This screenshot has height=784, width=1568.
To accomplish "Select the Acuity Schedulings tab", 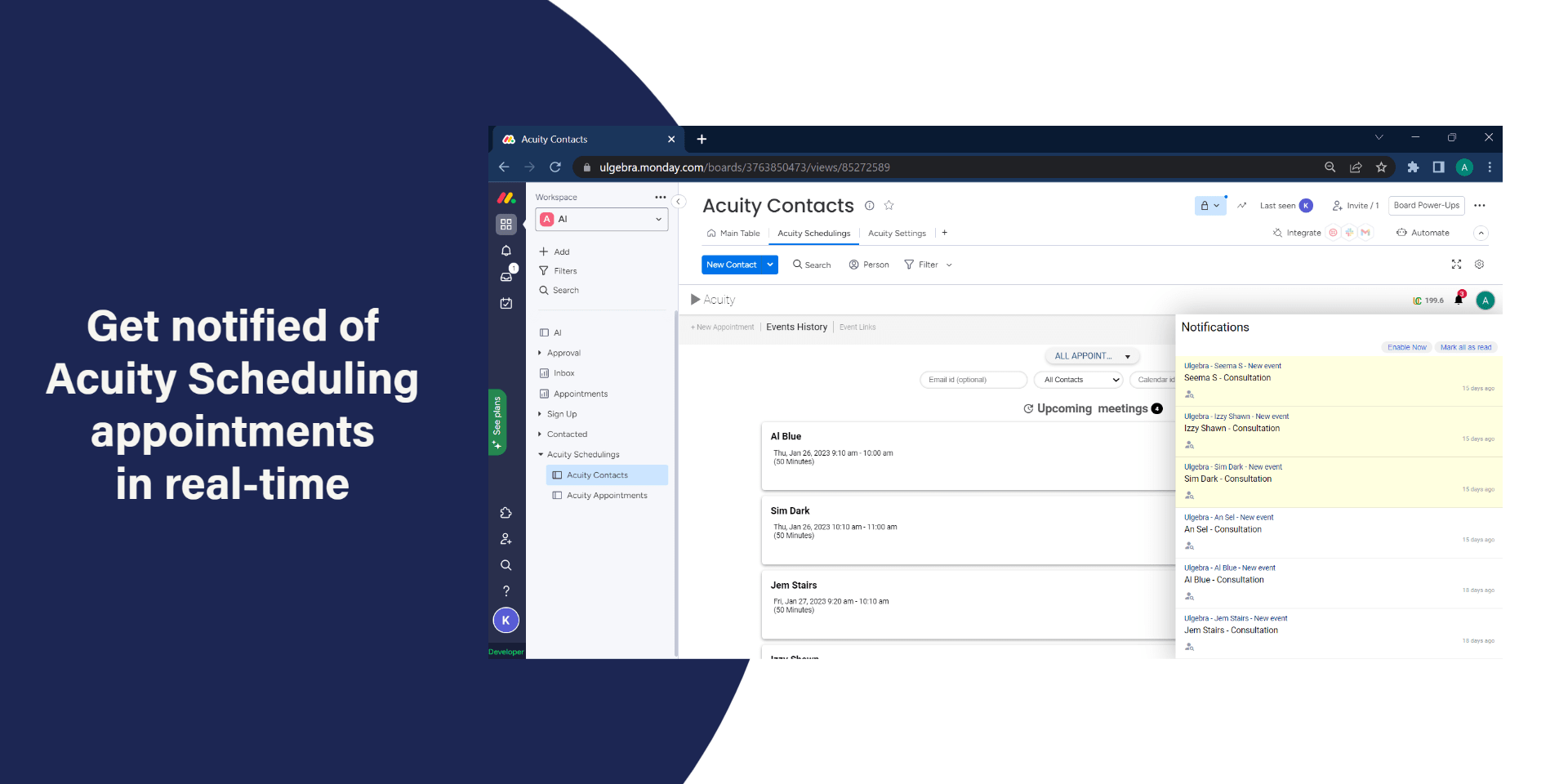I will [x=814, y=234].
